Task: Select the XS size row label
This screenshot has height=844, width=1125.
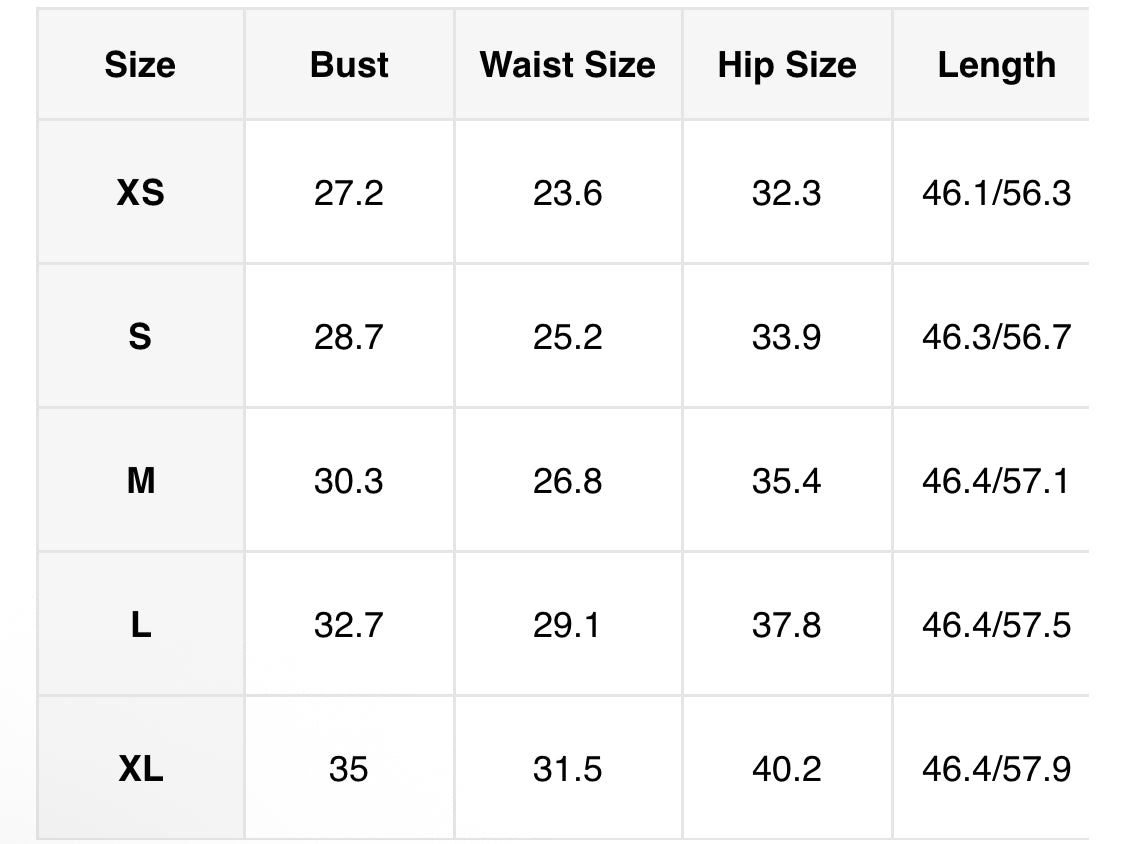Action: 140,193
